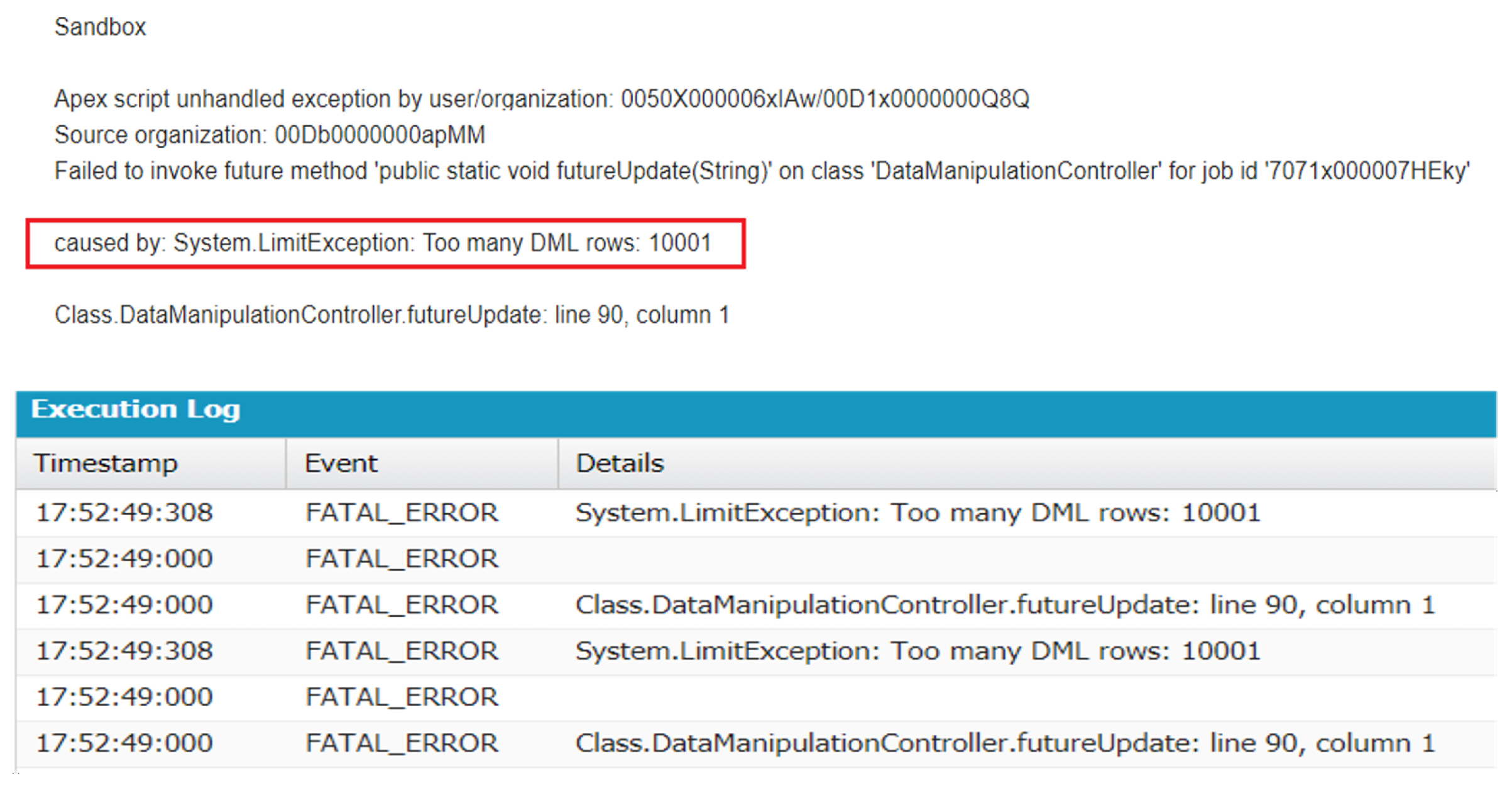The image size is (1512, 786).
Task: Click the Details column header
Action: point(620,463)
